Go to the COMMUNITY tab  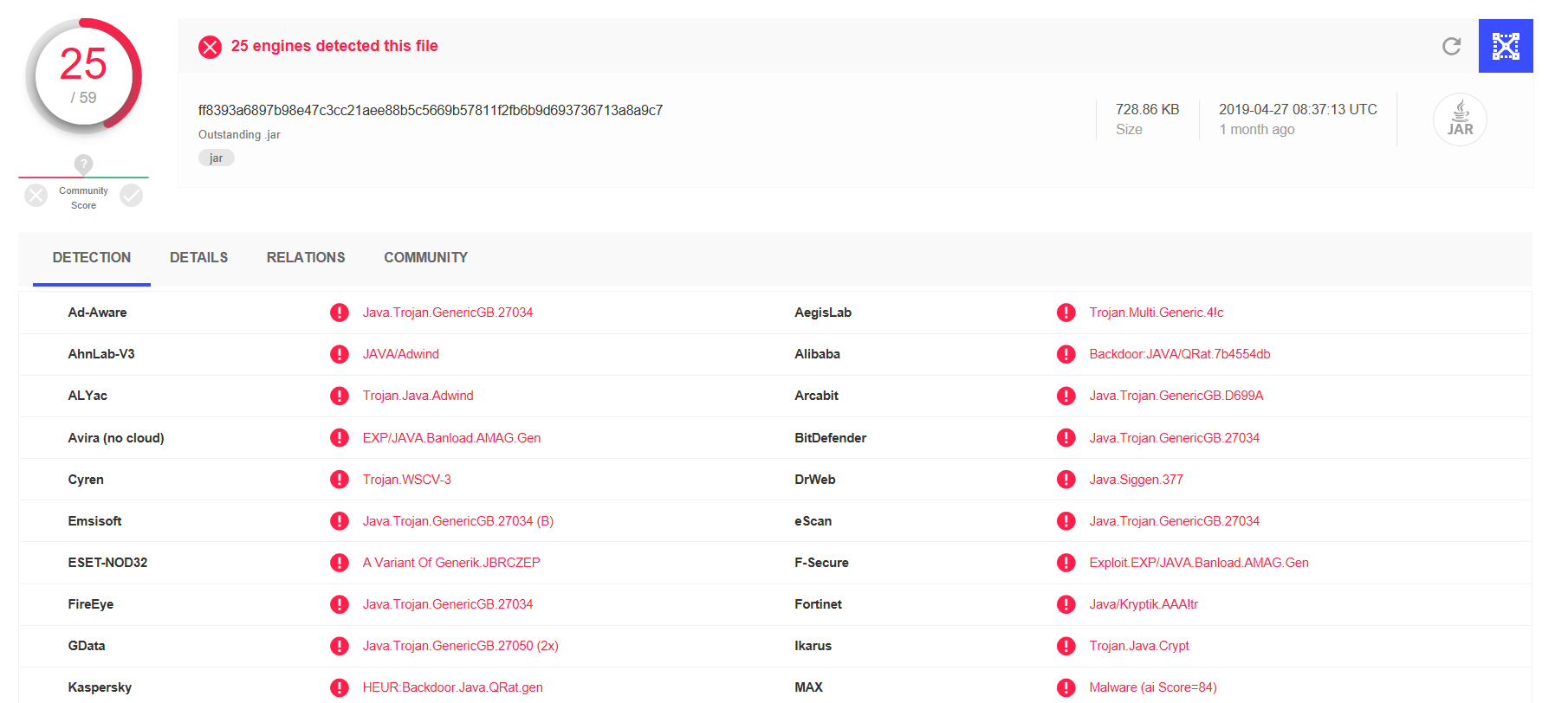tap(426, 257)
